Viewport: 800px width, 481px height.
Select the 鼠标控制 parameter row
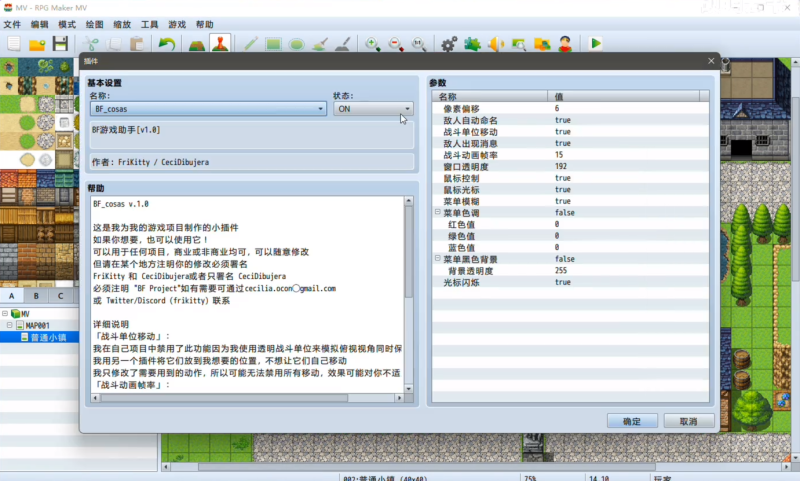pos(570,178)
